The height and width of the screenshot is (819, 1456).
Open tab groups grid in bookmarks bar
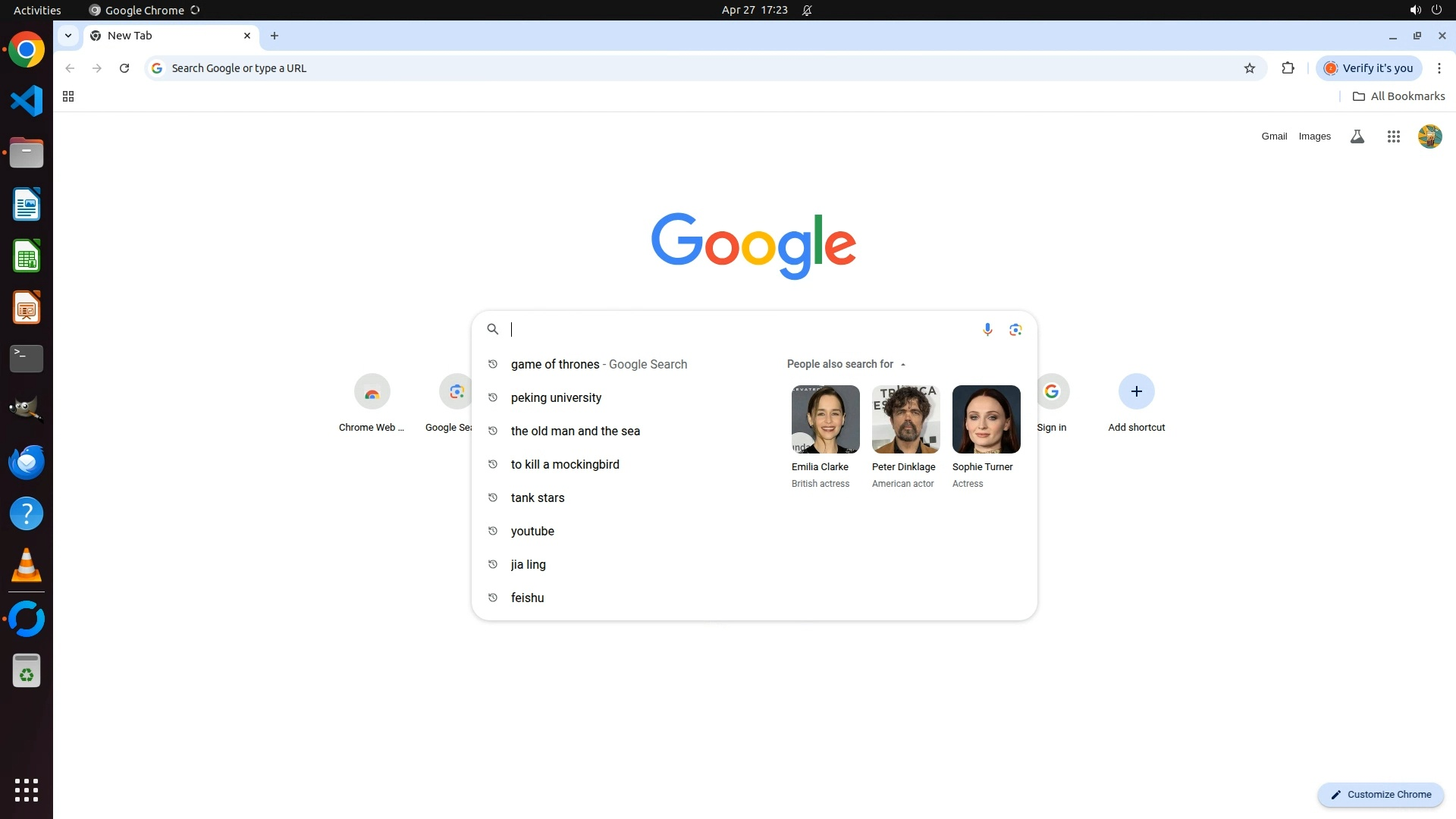point(68,96)
